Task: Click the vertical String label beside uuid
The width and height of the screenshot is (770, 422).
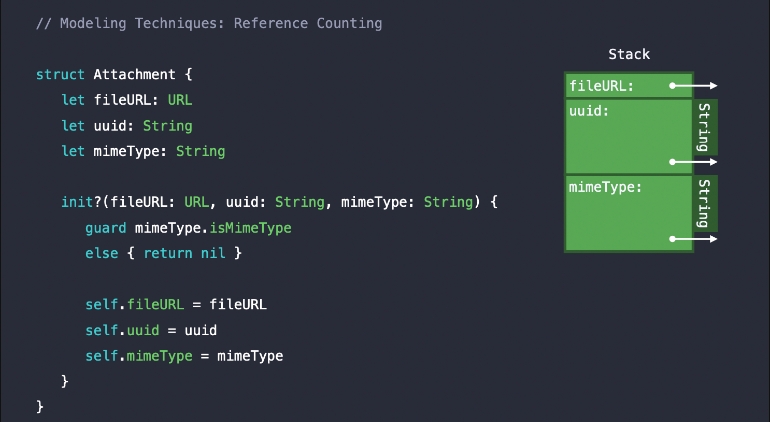Action: point(704,126)
